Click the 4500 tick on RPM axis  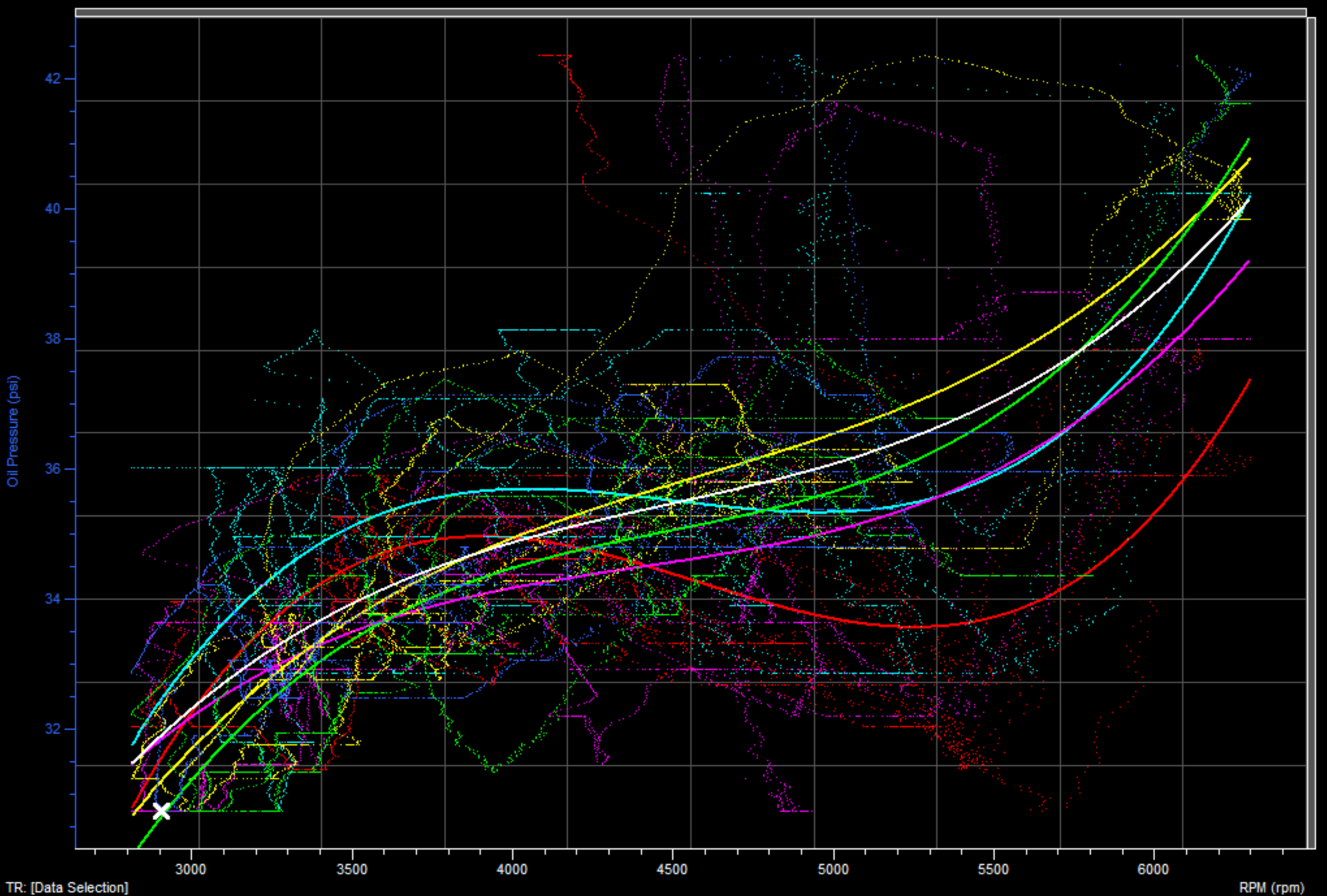pos(672,869)
